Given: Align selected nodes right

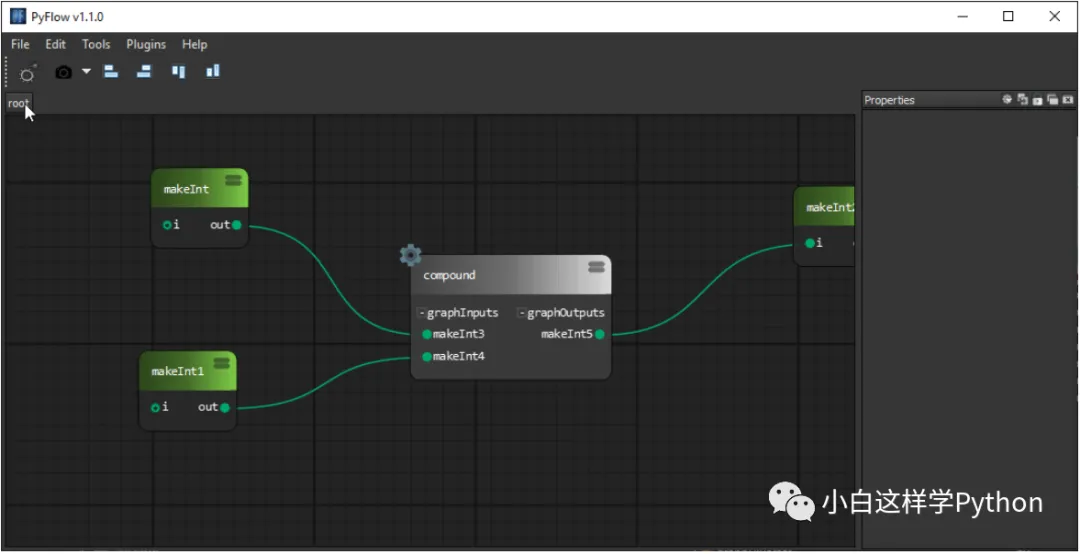Looking at the screenshot, I should [144, 71].
